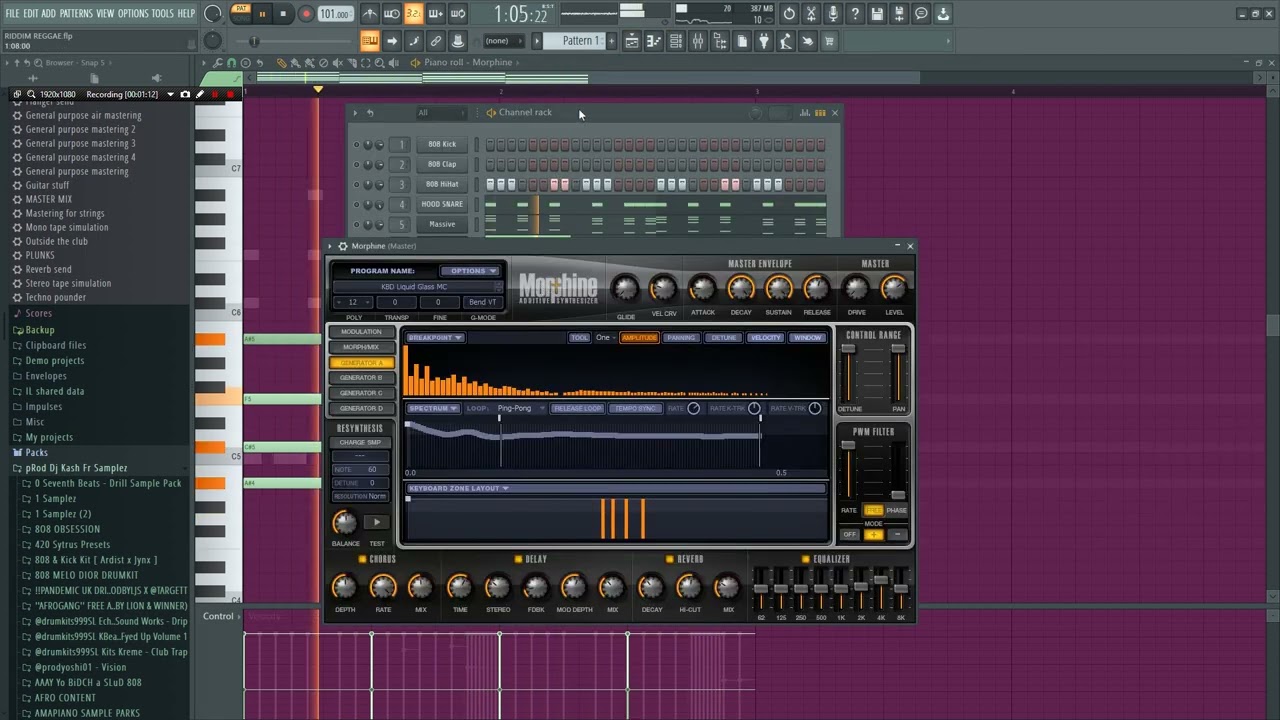This screenshot has height=720, width=1280.
Task: Select the MORPH/MIX tab in Morphine
Action: click(361, 347)
